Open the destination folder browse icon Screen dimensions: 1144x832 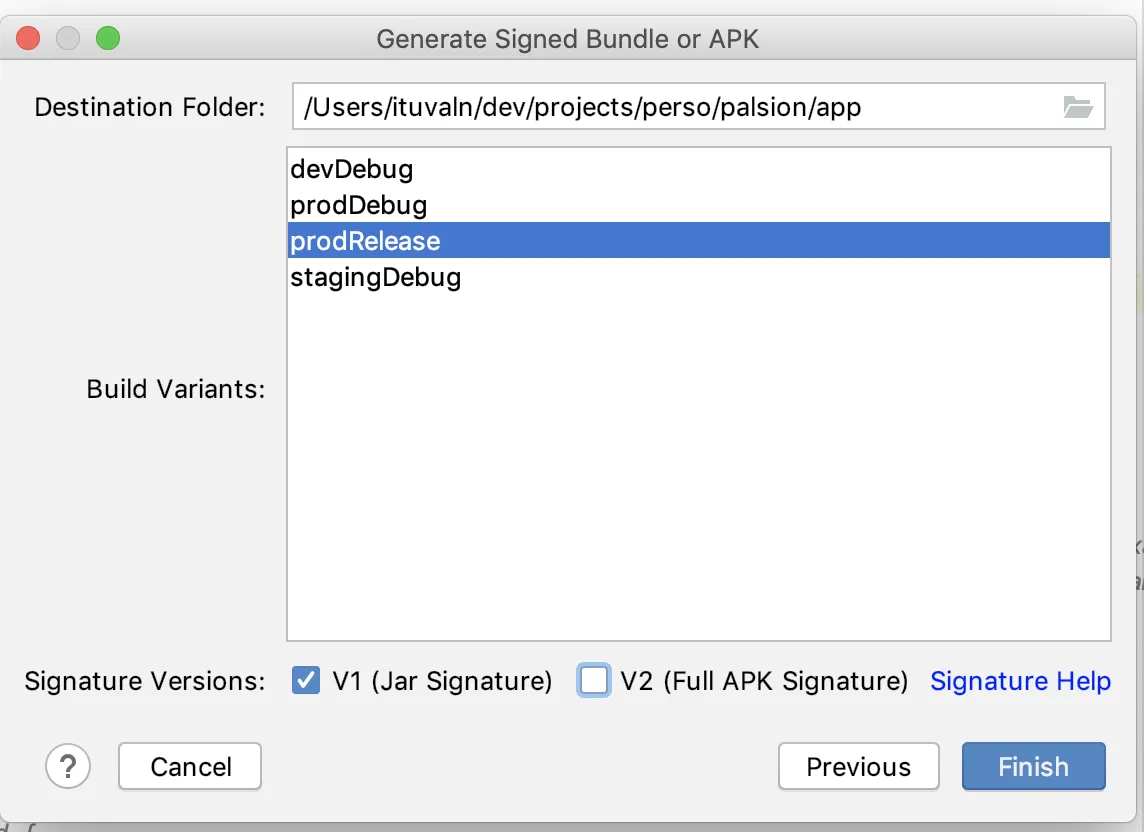1078,108
